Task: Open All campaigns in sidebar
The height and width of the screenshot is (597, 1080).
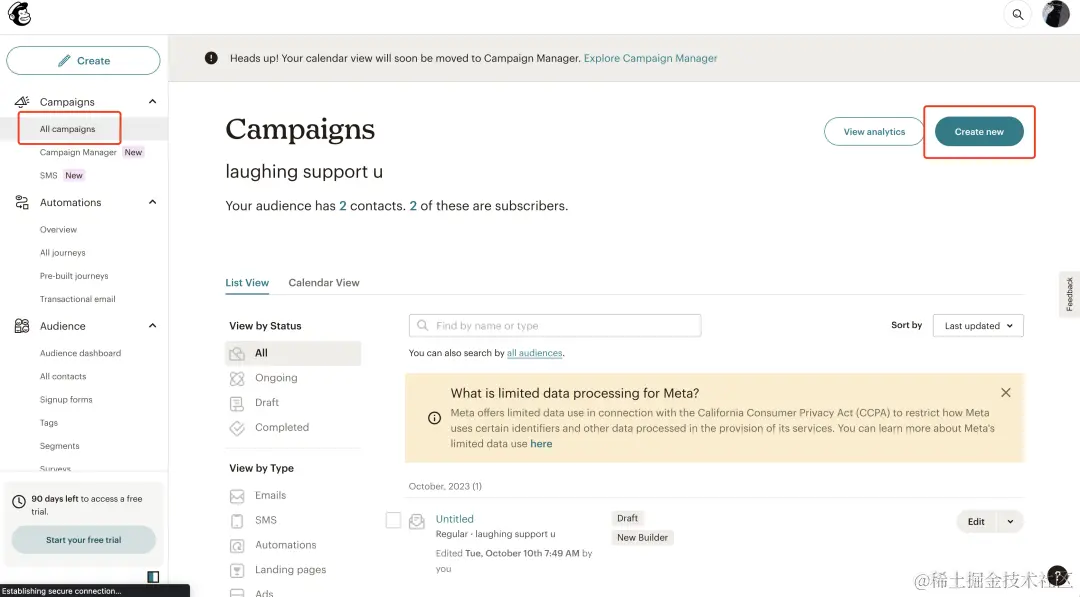Action: click(x=68, y=129)
